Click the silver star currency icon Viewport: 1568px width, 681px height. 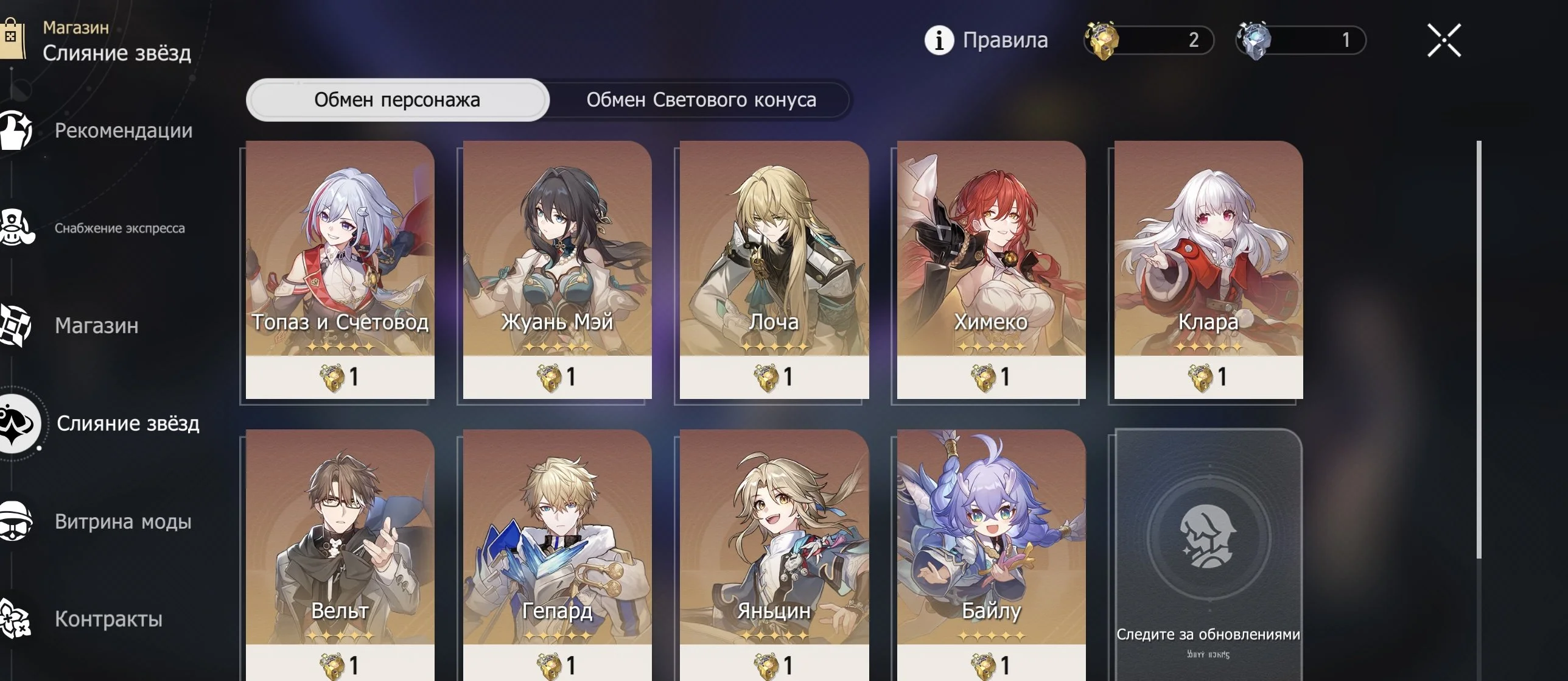tap(1254, 40)
